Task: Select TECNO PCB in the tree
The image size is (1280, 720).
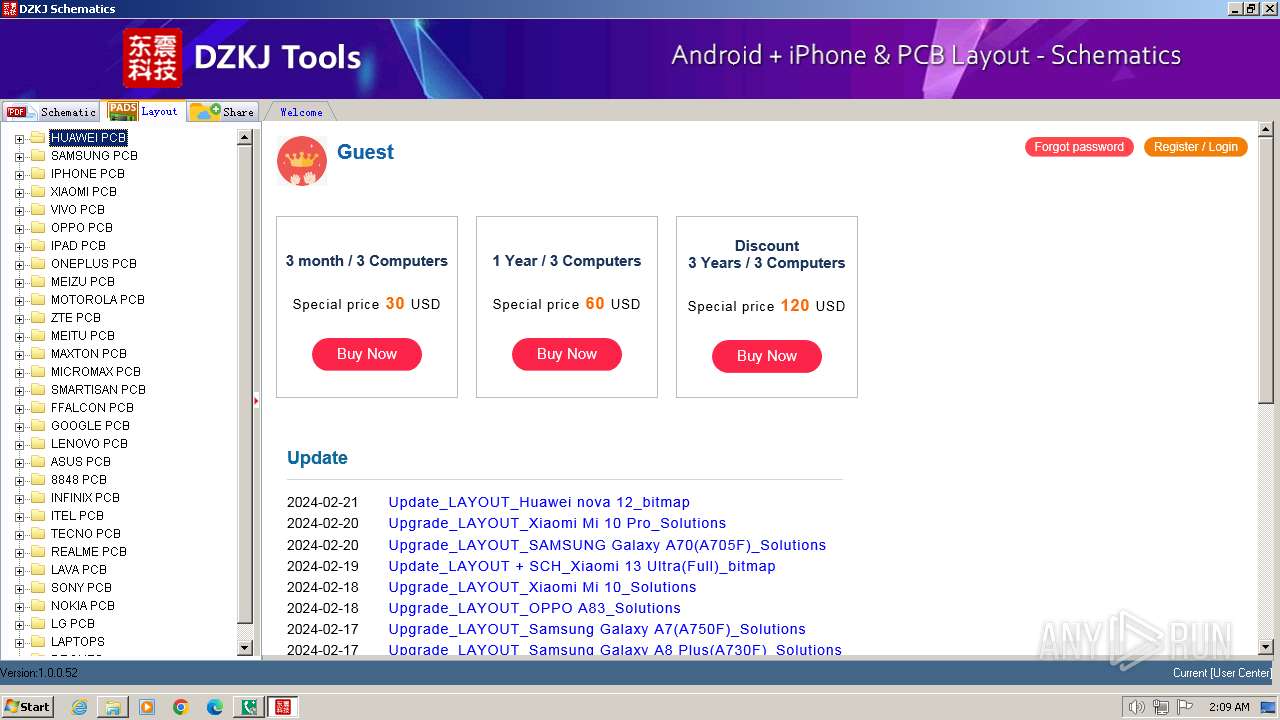Action: 85,533
